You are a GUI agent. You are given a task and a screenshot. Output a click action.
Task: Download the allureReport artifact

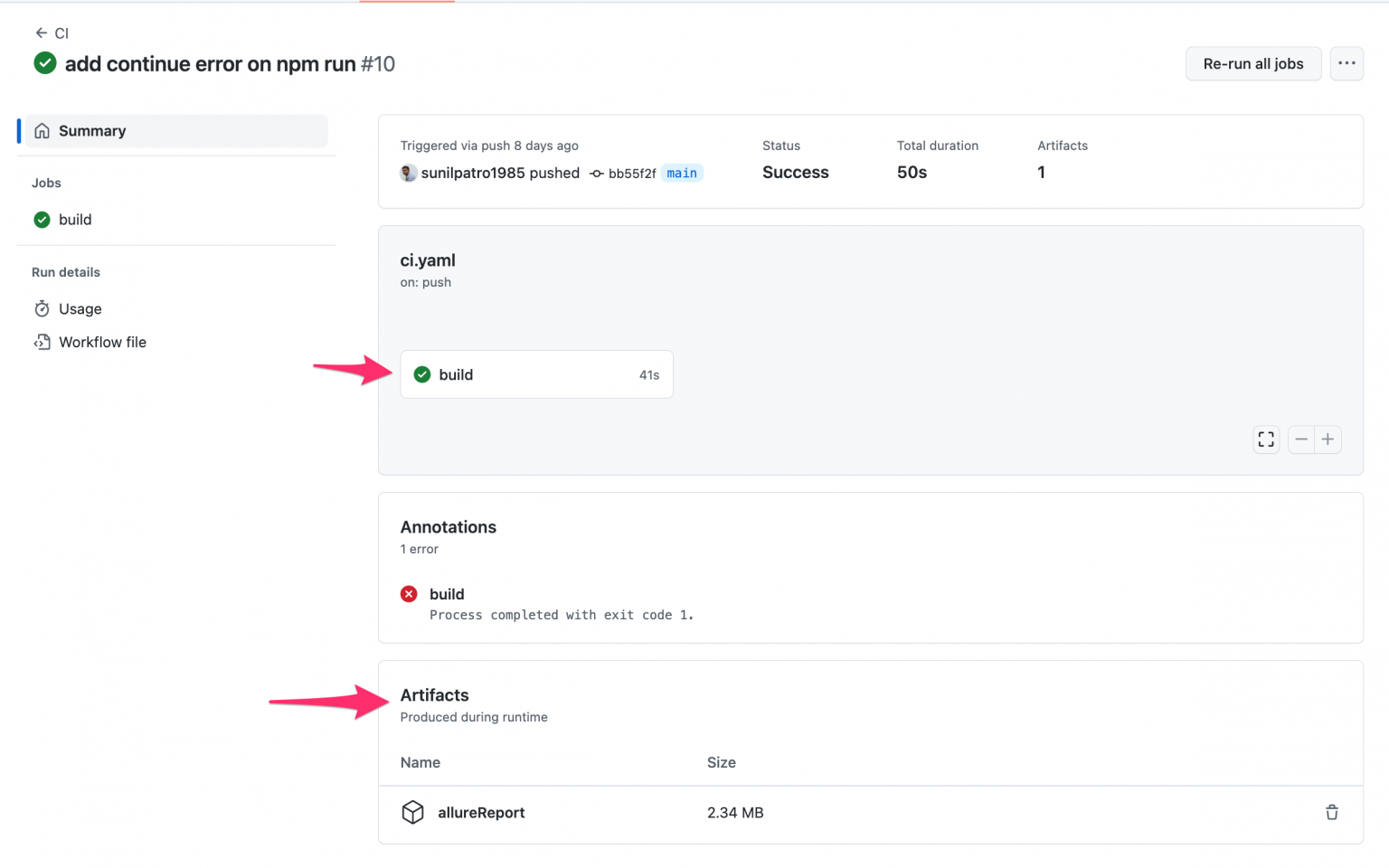coord(481,812)
